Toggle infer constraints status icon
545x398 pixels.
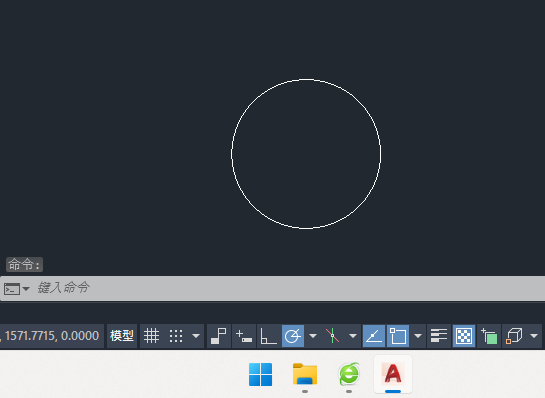219,336
